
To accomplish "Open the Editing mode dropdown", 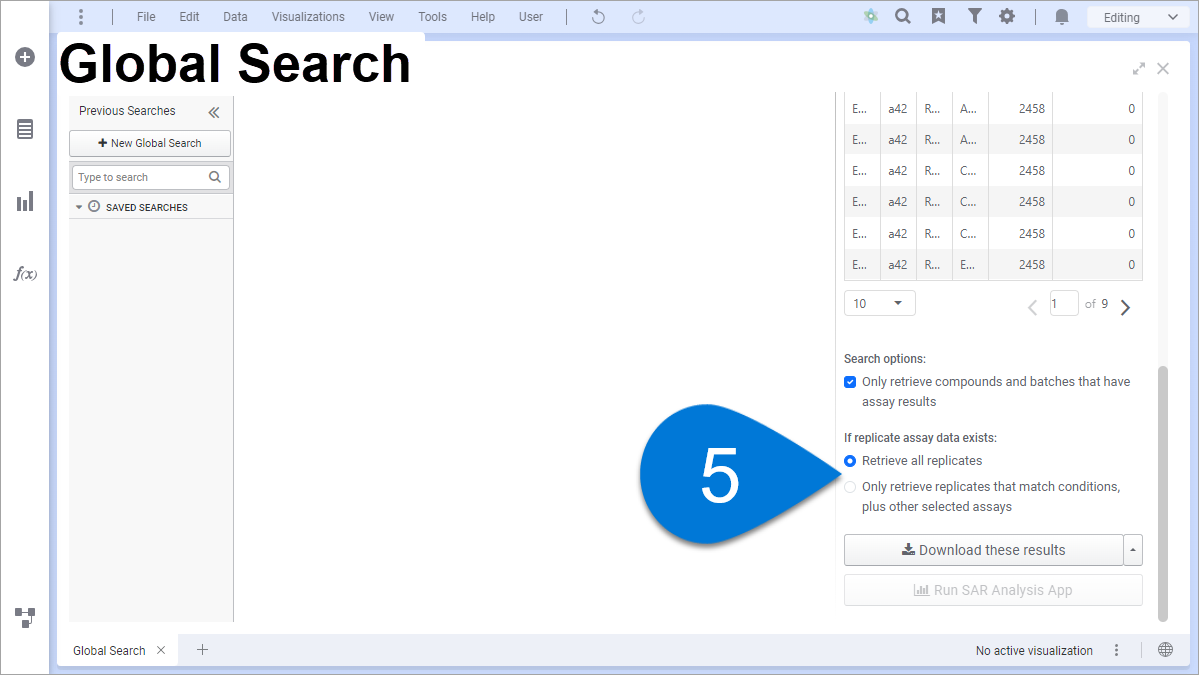I will pyautogui.click(x=1140, y=17).
